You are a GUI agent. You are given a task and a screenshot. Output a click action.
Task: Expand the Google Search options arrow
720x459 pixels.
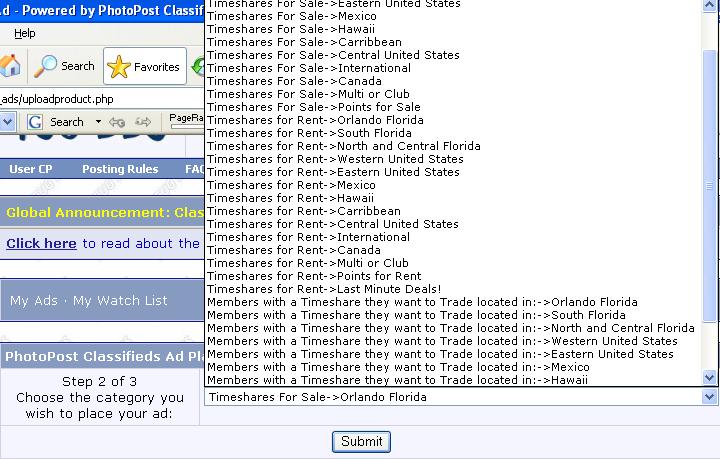pyautogui.click(x=99, y=122)
